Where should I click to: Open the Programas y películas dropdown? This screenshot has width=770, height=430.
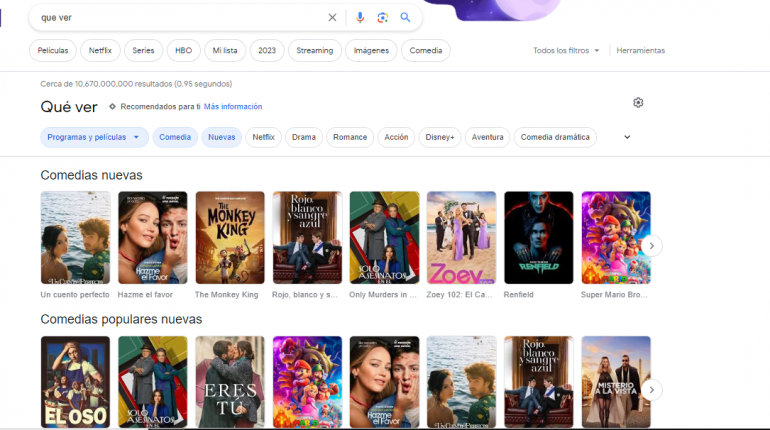(95, 137)
